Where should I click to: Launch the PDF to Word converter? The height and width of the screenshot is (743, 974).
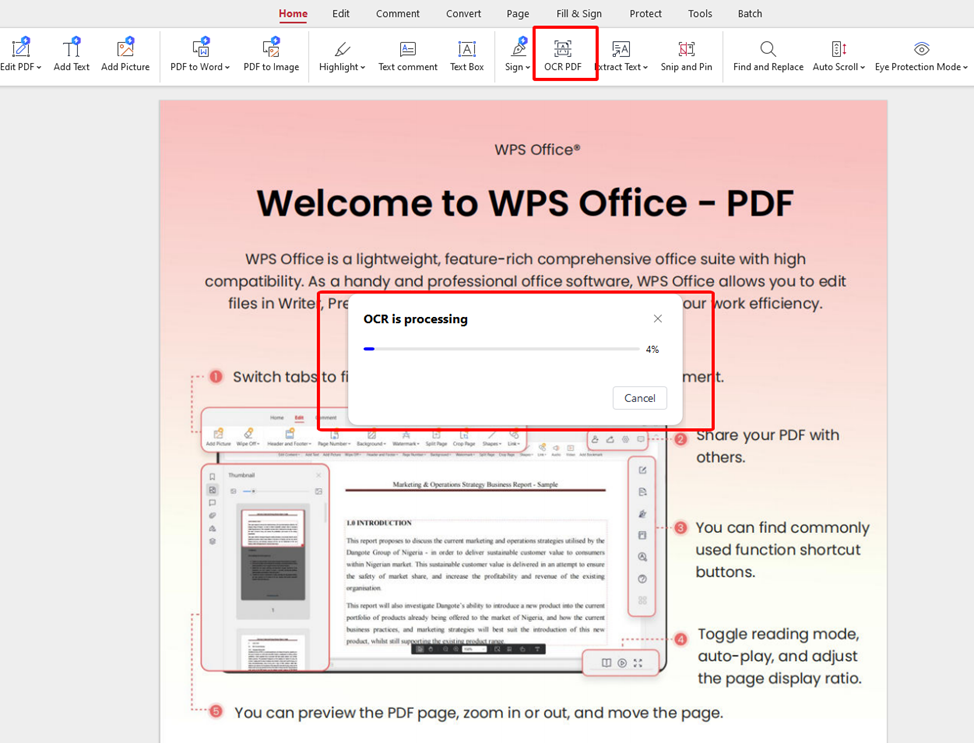(199, 55)
